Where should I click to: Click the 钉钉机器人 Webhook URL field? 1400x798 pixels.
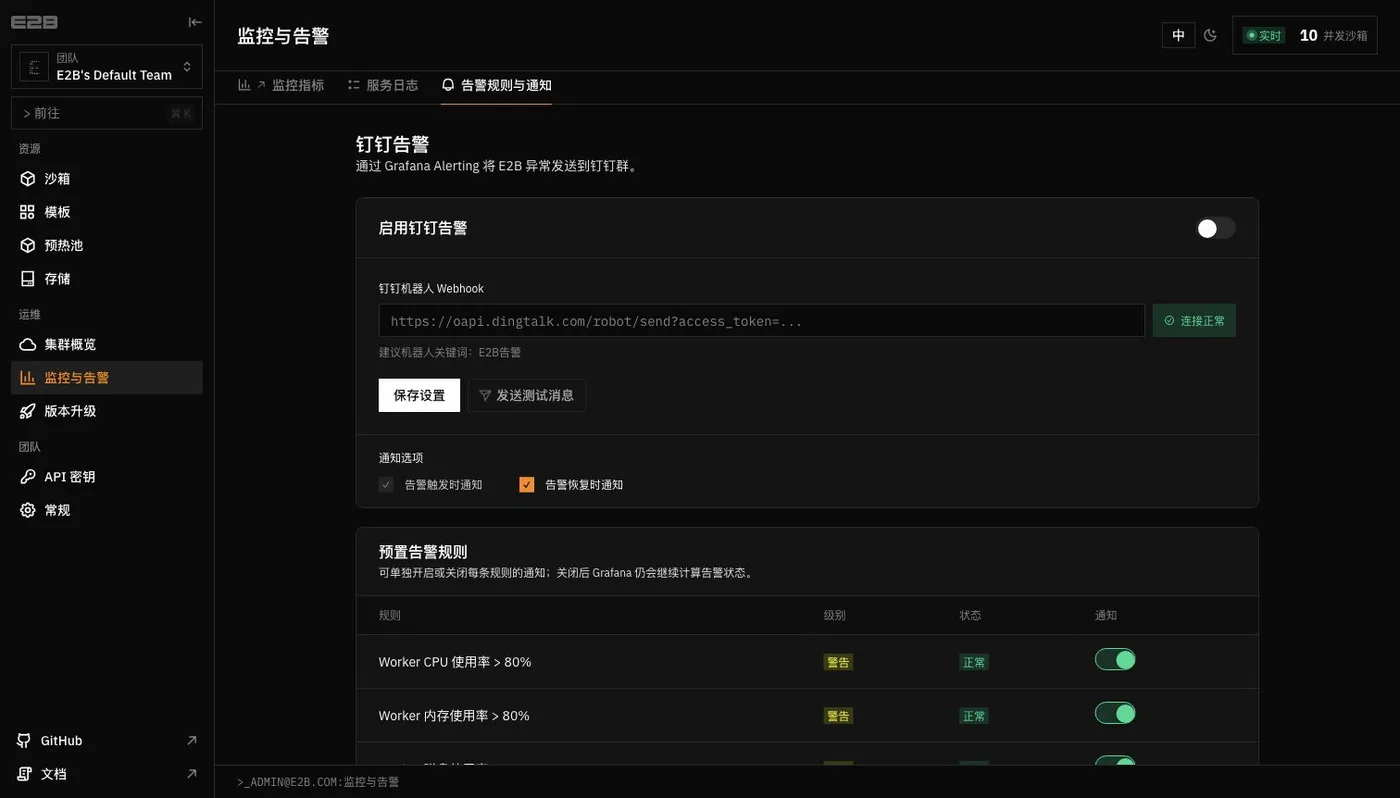pyautogui.click(x=762, y=321)
